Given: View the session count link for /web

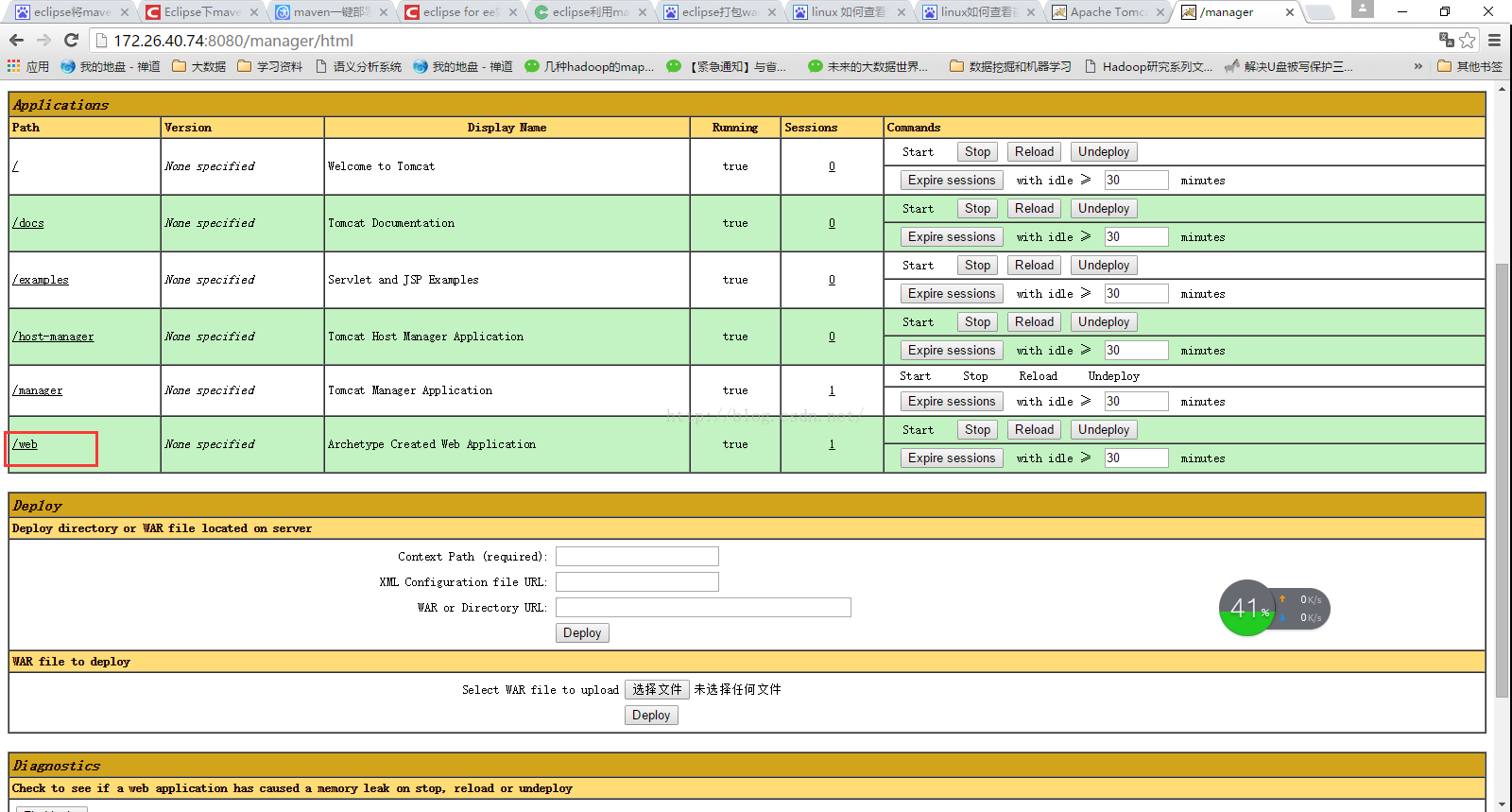Looking at the screenshot, I should [832, 444].
